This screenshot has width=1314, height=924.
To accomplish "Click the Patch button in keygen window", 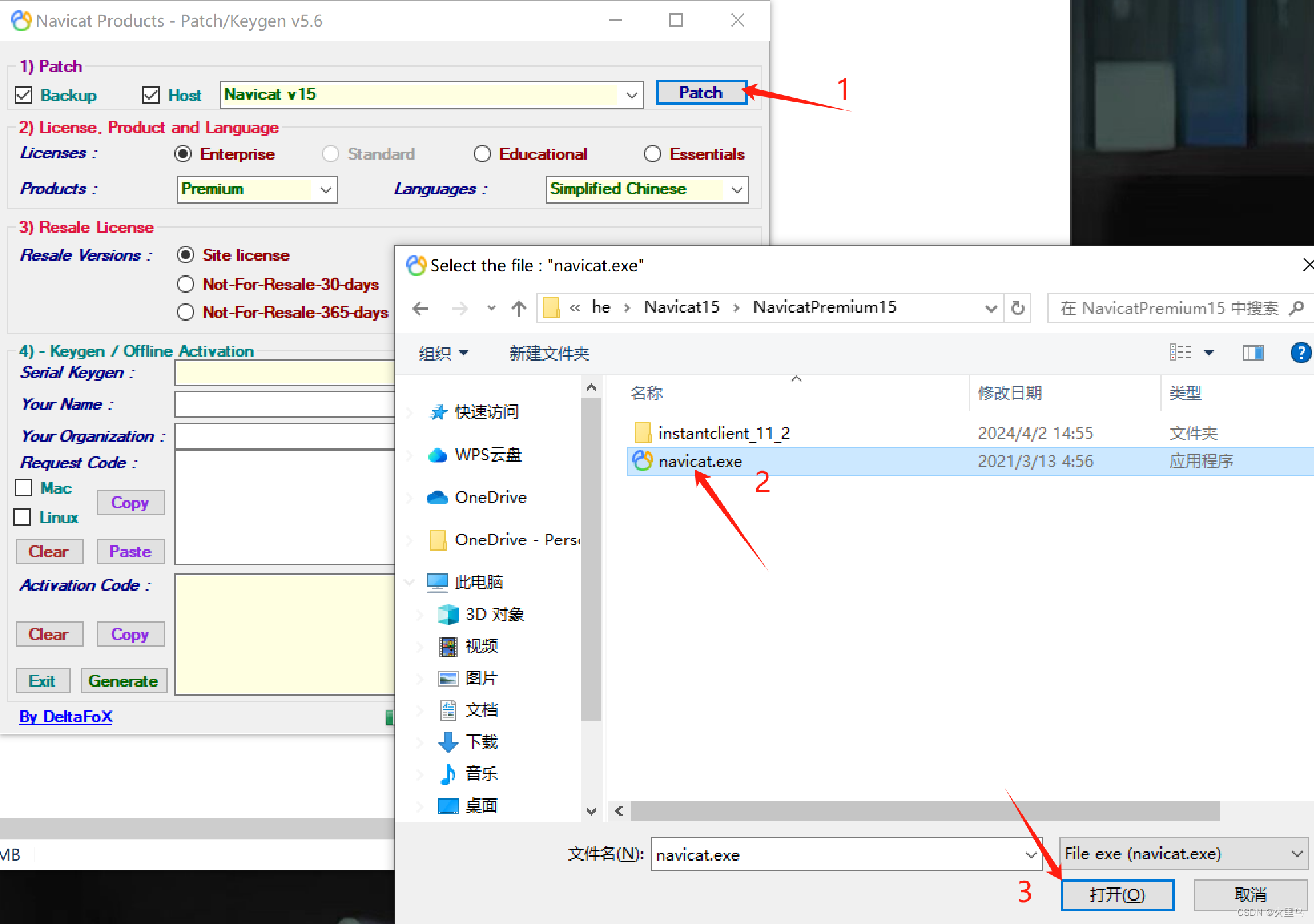I will point(701,93).
